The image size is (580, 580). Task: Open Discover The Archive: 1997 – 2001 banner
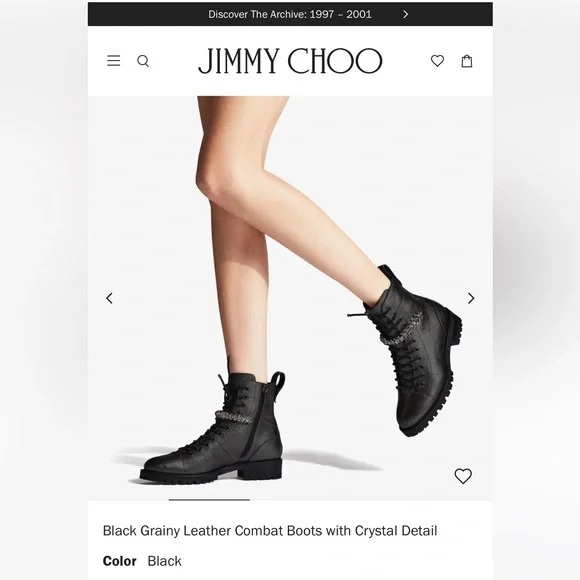coord(290,14)
